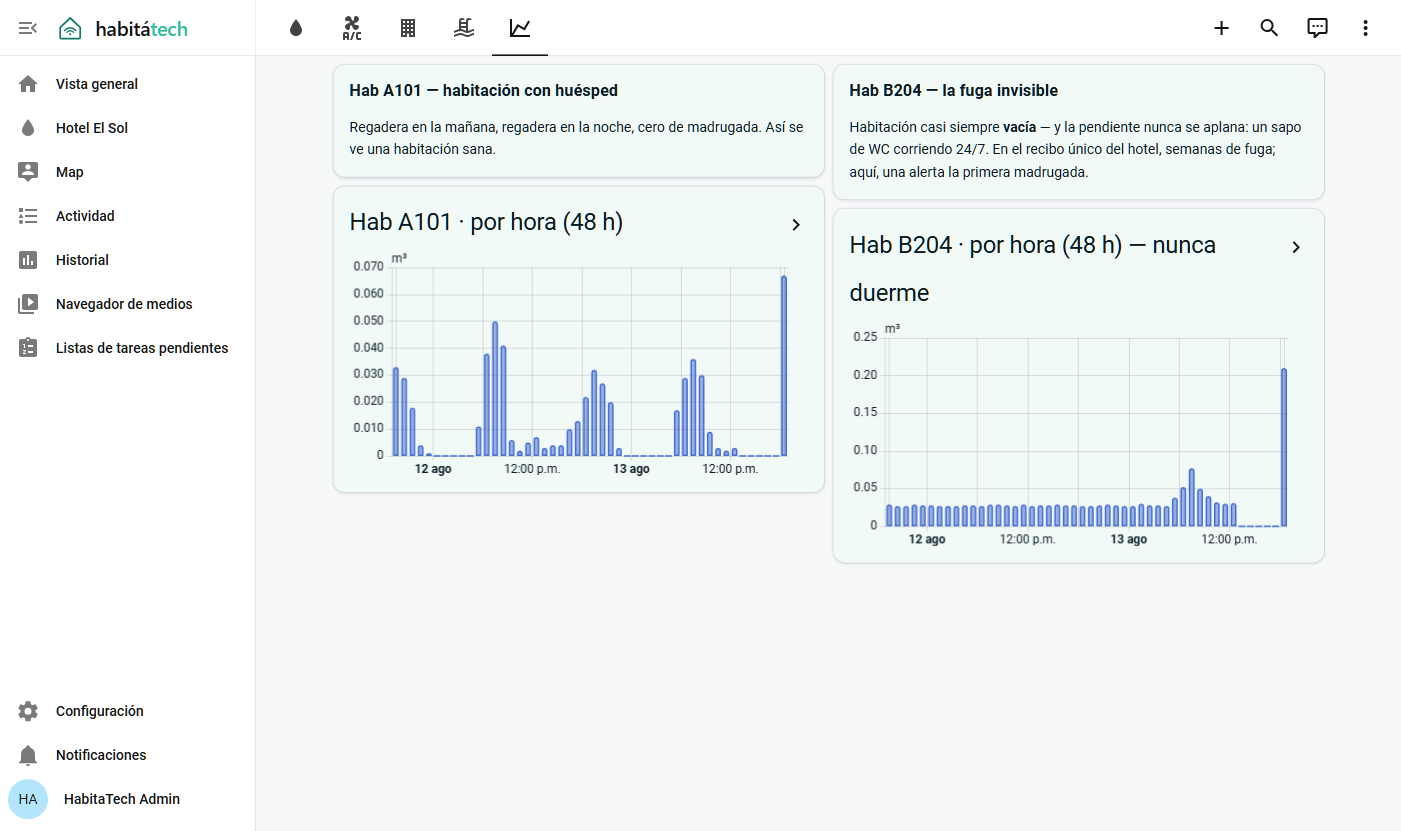Click the Navegador de medios icon
The height and width of the screenshot is (831, 1401).
28,304
